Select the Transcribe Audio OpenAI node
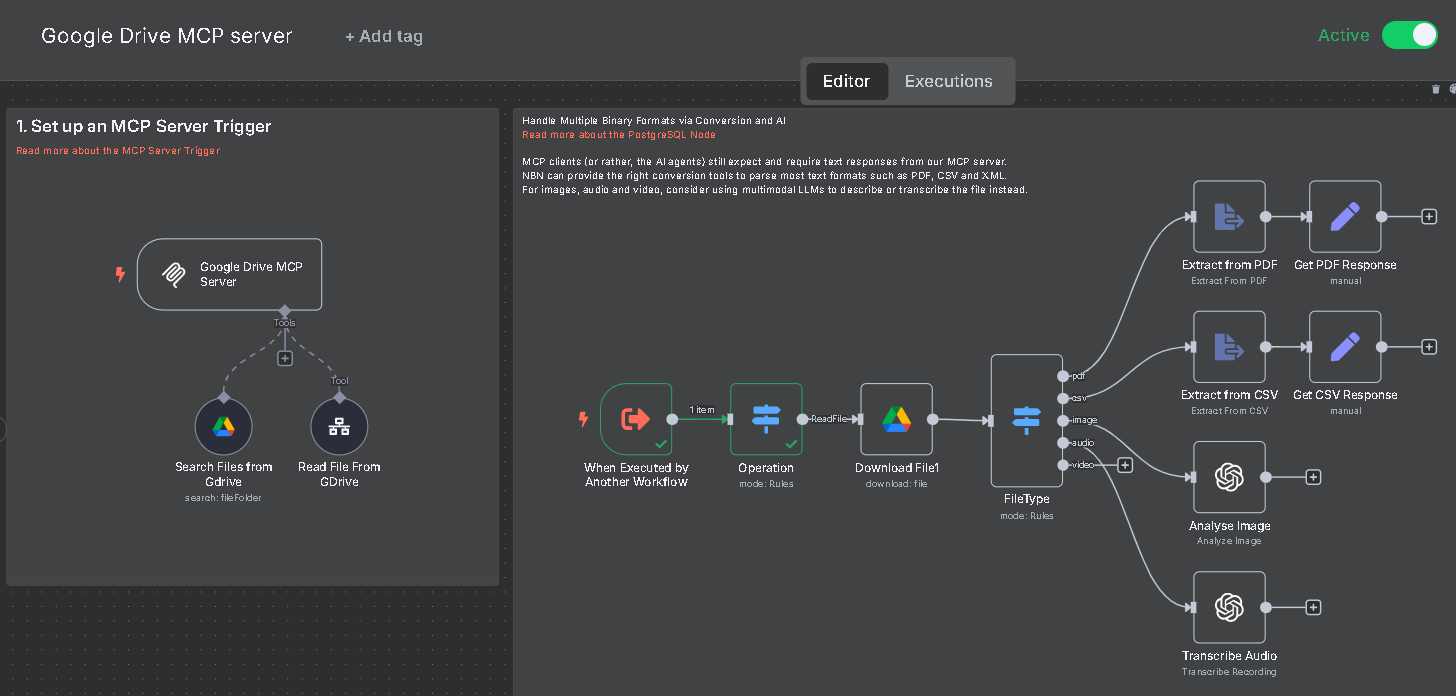 point(1229,607)
